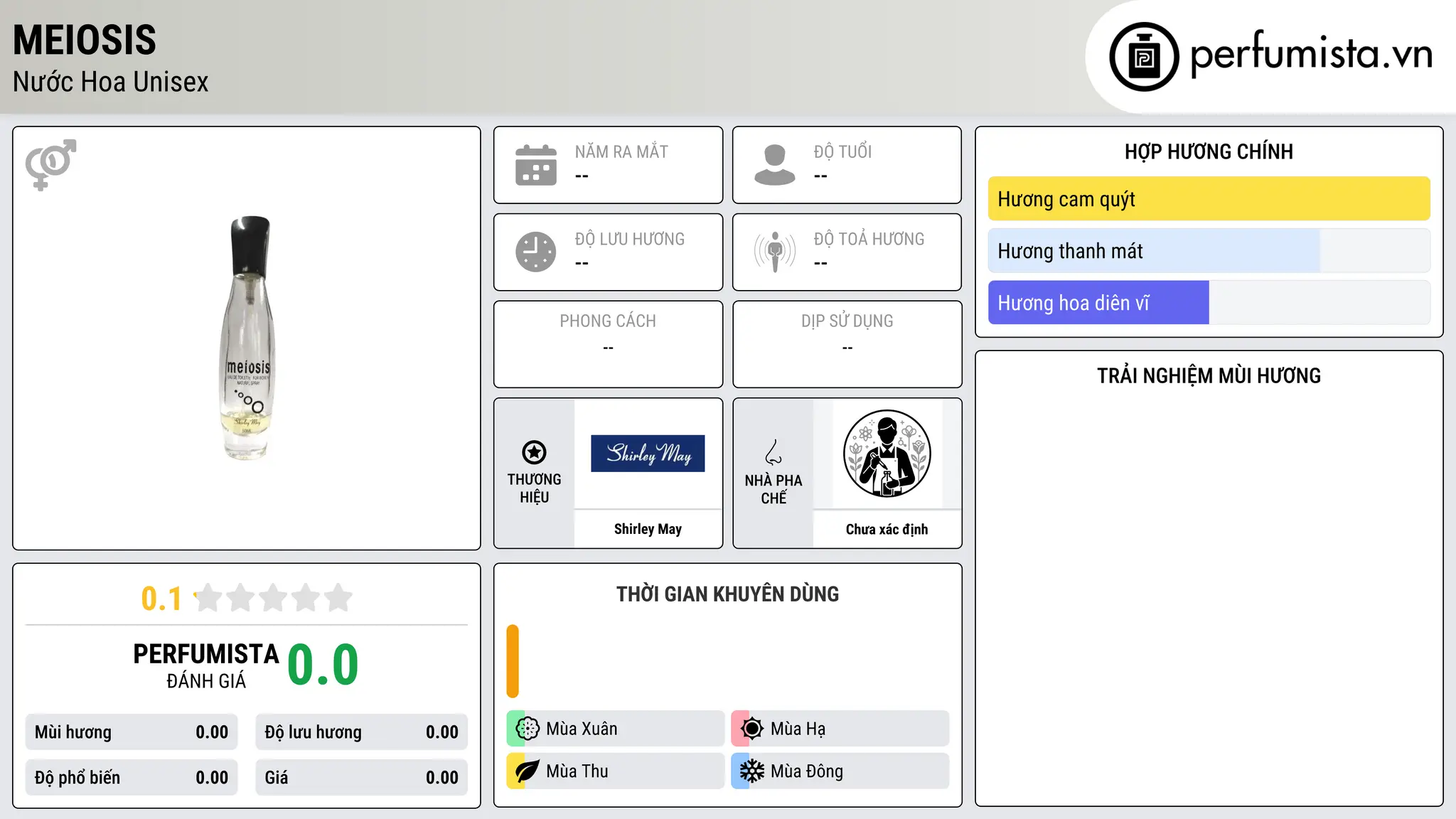Click the unisex gender symbol icon
This screenshot has width=1456, height=819.
click(50, 165)
